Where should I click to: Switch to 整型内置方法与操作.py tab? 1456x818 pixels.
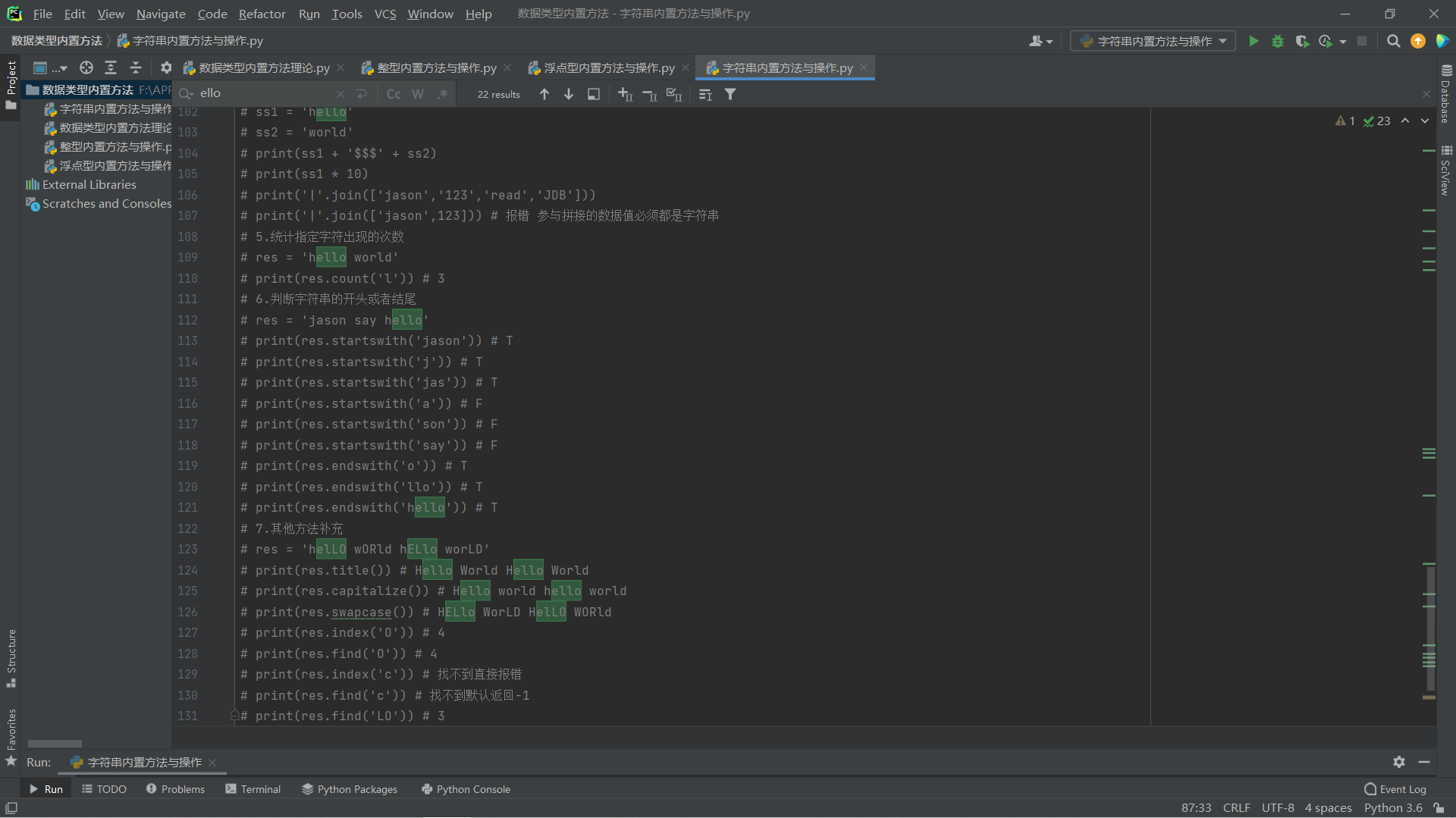[x=437, y=67]
